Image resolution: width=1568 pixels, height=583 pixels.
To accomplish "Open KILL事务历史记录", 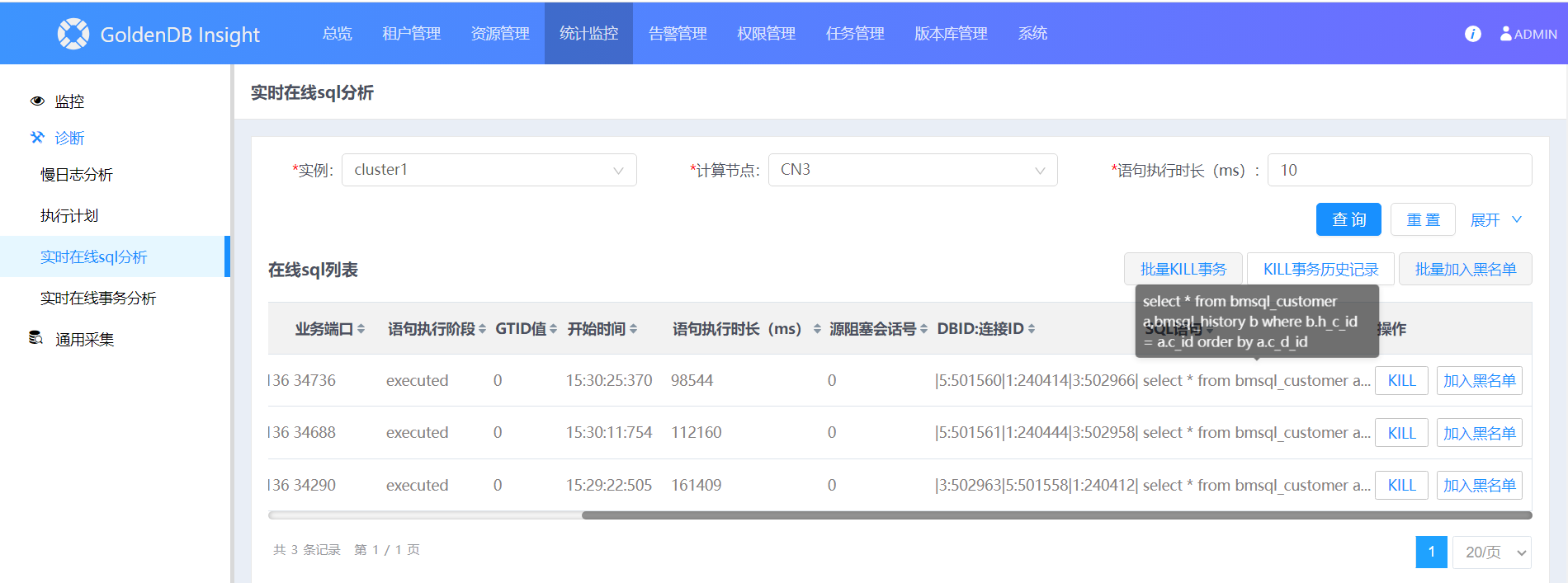I will click(1320, 269).
